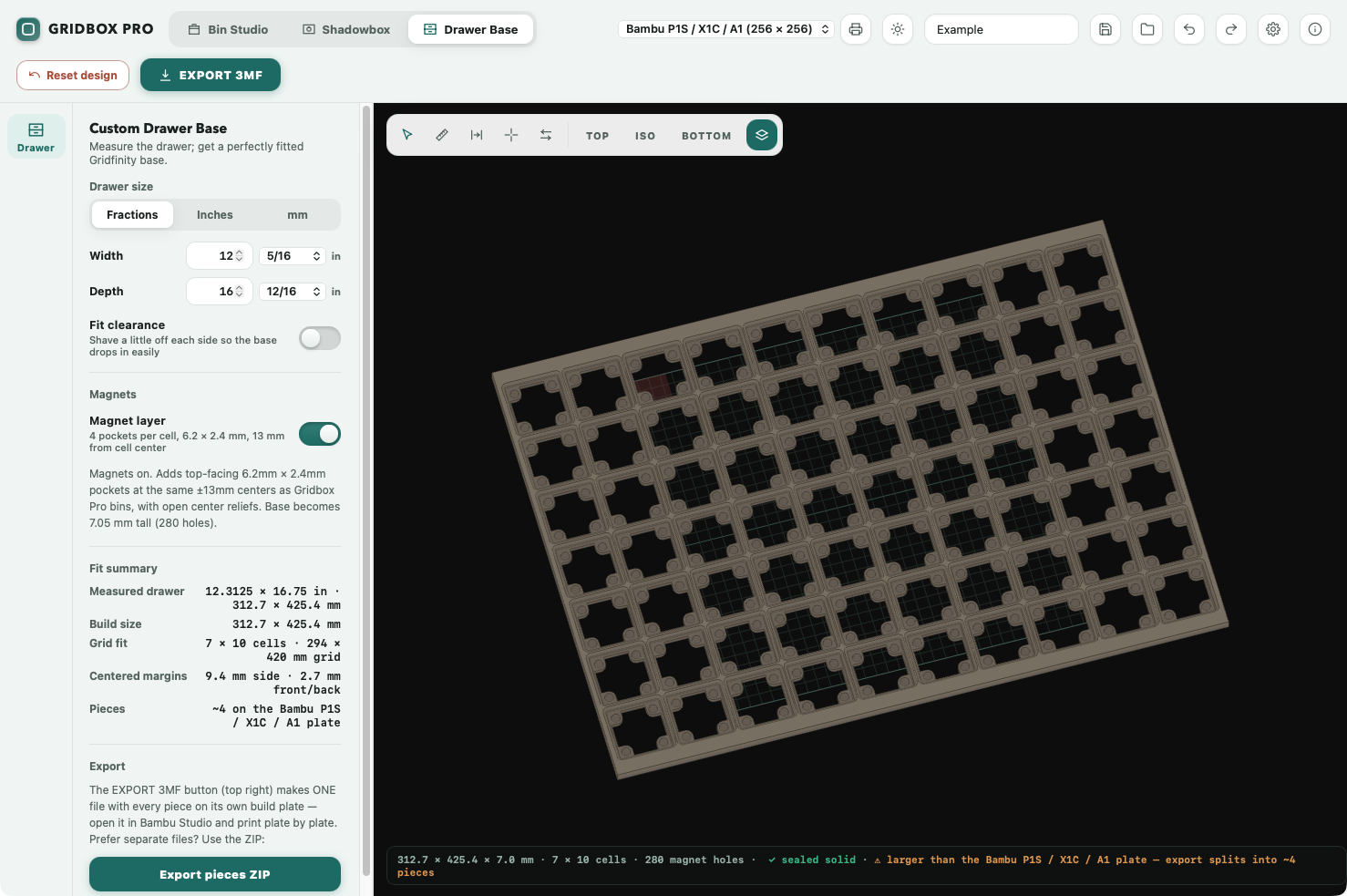This screenshot has width=1347, height=896.
Task: Redo action arrow
Action: click(1231, 29)
